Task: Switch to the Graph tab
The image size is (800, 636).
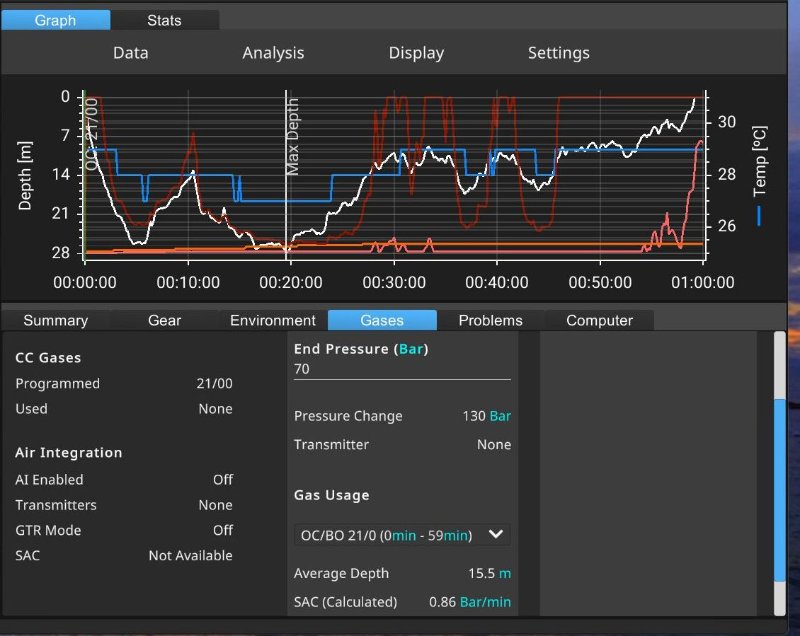Action: point(56,20)
